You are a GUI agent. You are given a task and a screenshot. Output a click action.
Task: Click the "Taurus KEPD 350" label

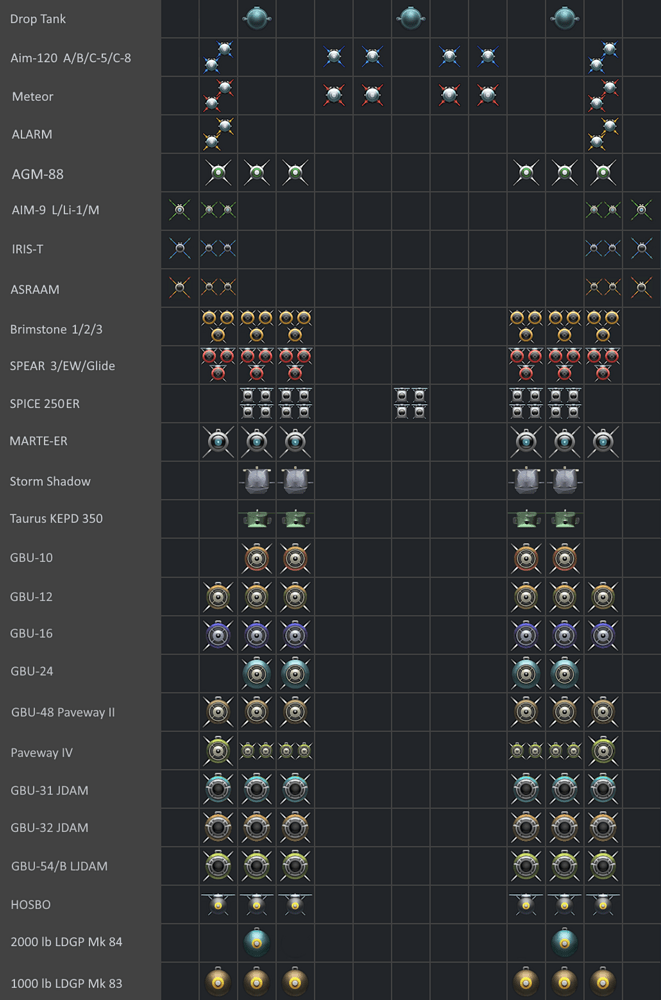pos(56,518)
